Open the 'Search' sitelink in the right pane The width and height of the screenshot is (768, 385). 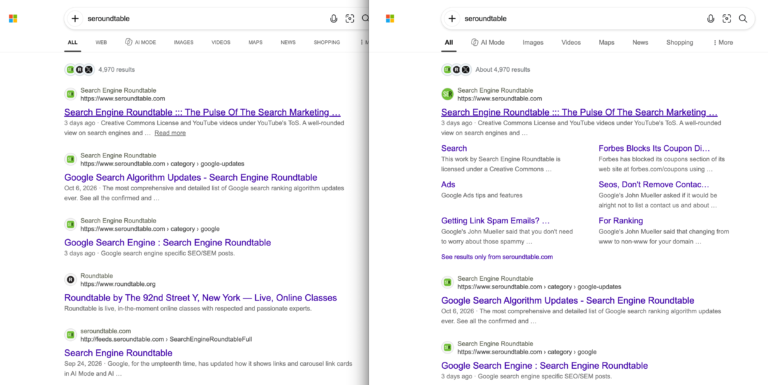pyautogui.click(x=454, y=148)
